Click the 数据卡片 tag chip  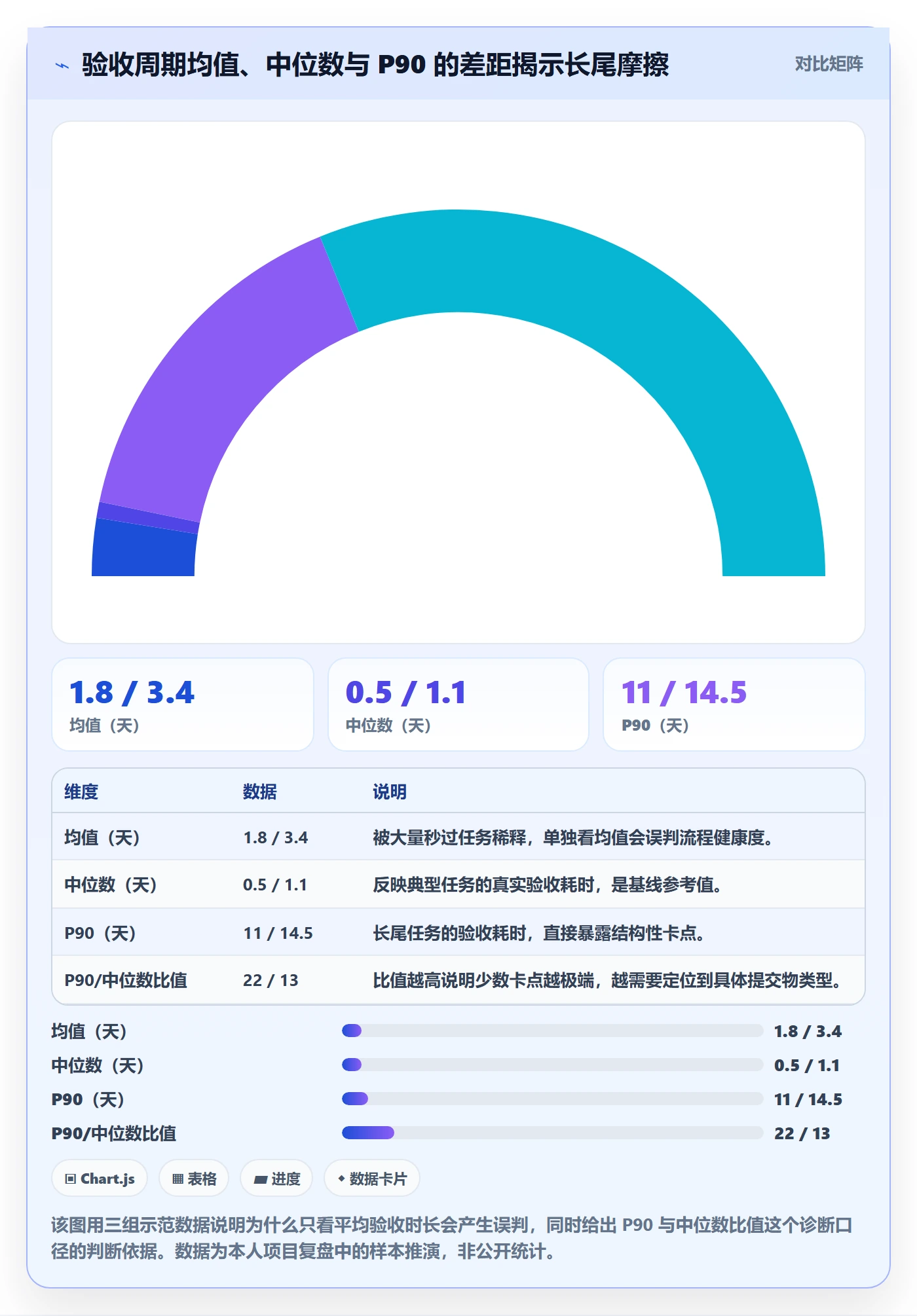372,1179
